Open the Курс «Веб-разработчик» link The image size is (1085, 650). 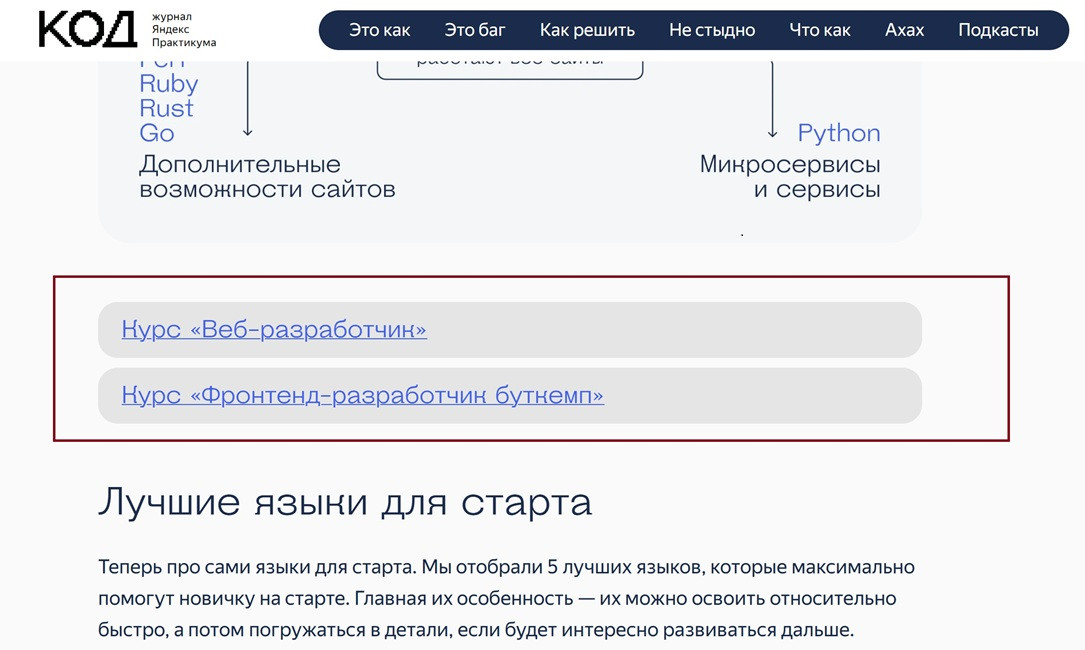[274, 329]
